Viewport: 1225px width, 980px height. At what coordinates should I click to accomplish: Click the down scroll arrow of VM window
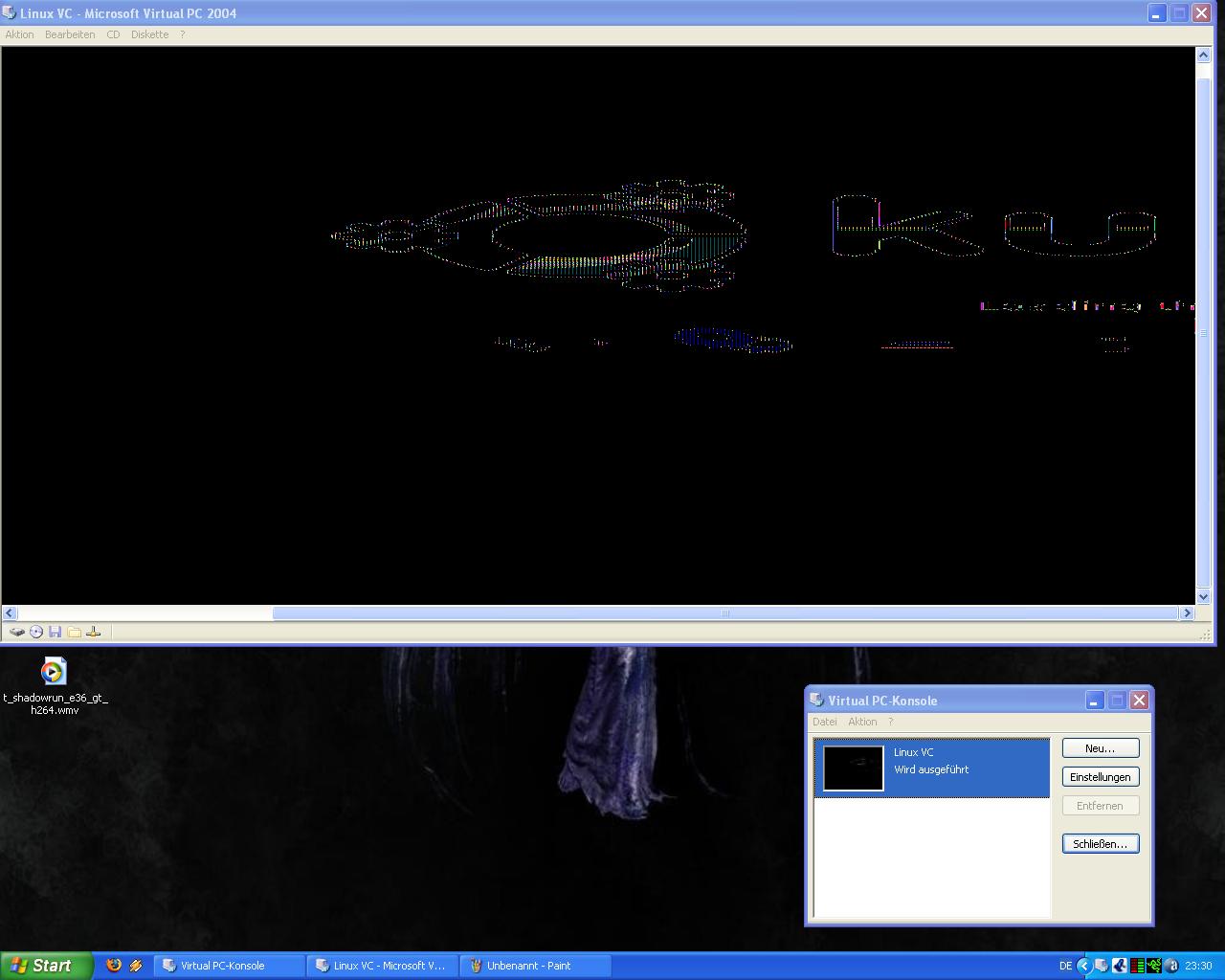pos(1204,597)
